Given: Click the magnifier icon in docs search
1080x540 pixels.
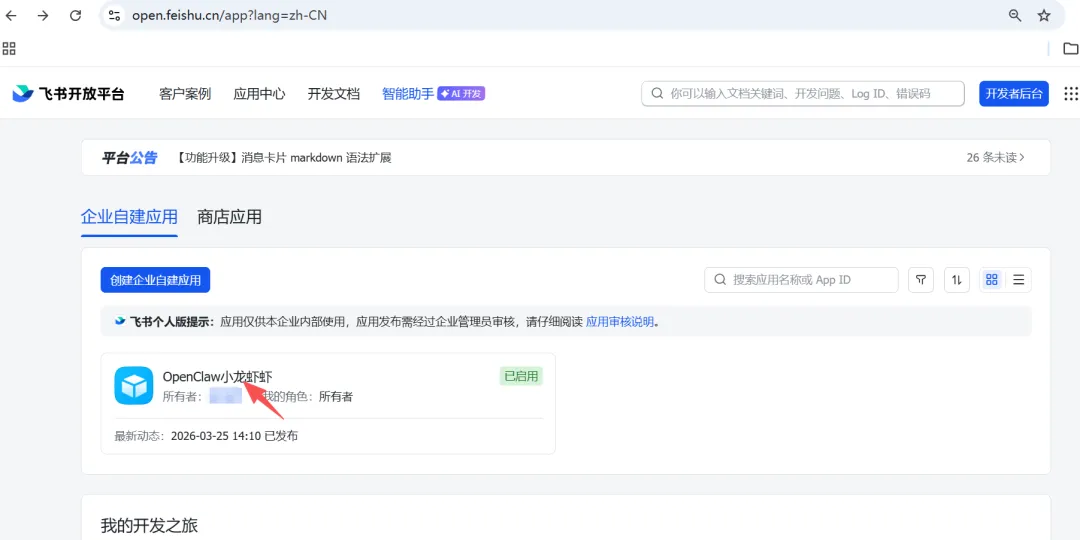Looking at the screenshot, I should coord(657,94).
